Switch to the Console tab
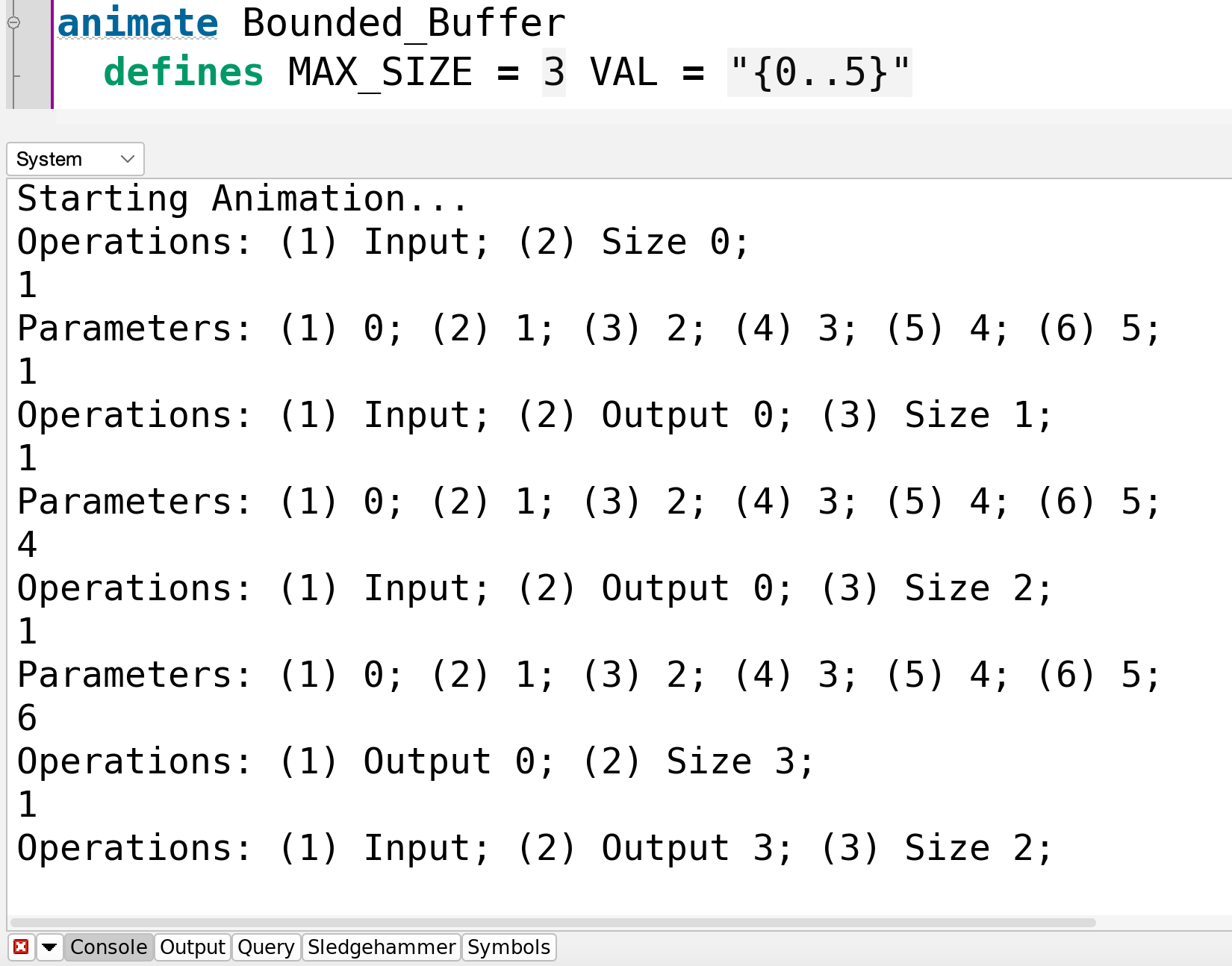Viewport: 1232px width, 966px height. click(x=109, y=947)
